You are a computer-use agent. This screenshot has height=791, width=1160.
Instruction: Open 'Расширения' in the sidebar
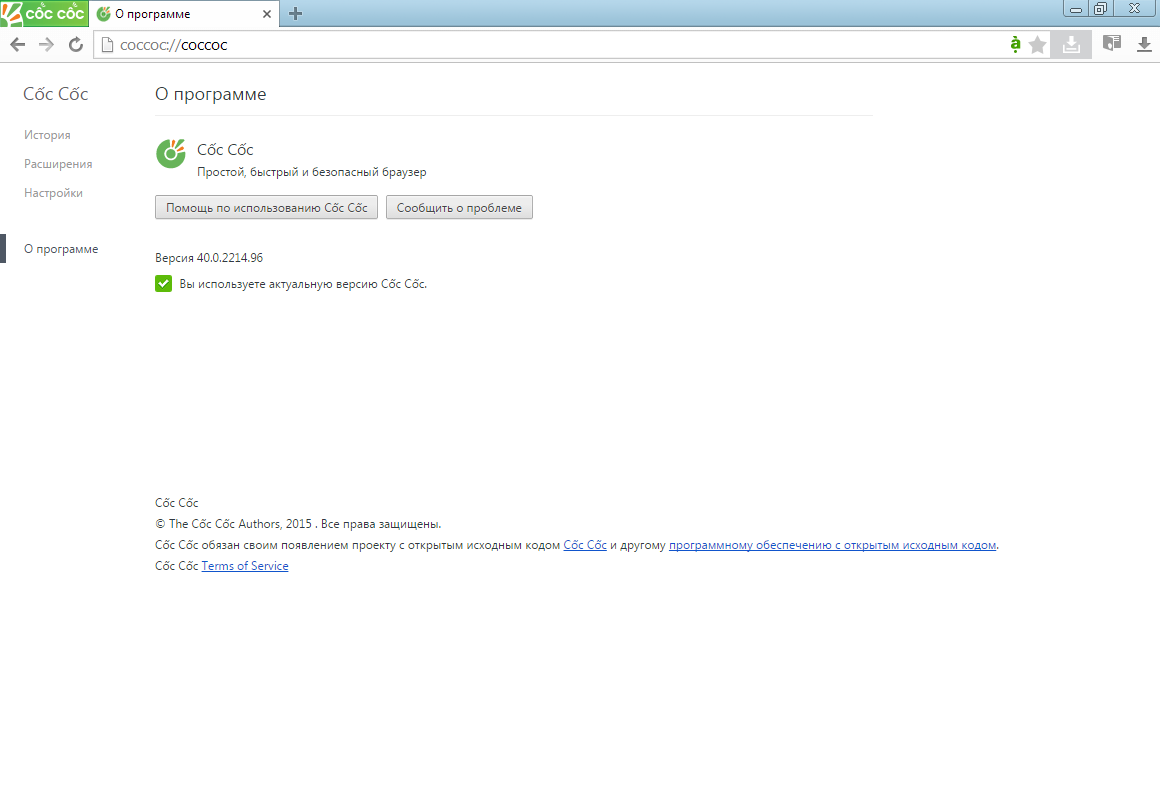coord(58,164)
